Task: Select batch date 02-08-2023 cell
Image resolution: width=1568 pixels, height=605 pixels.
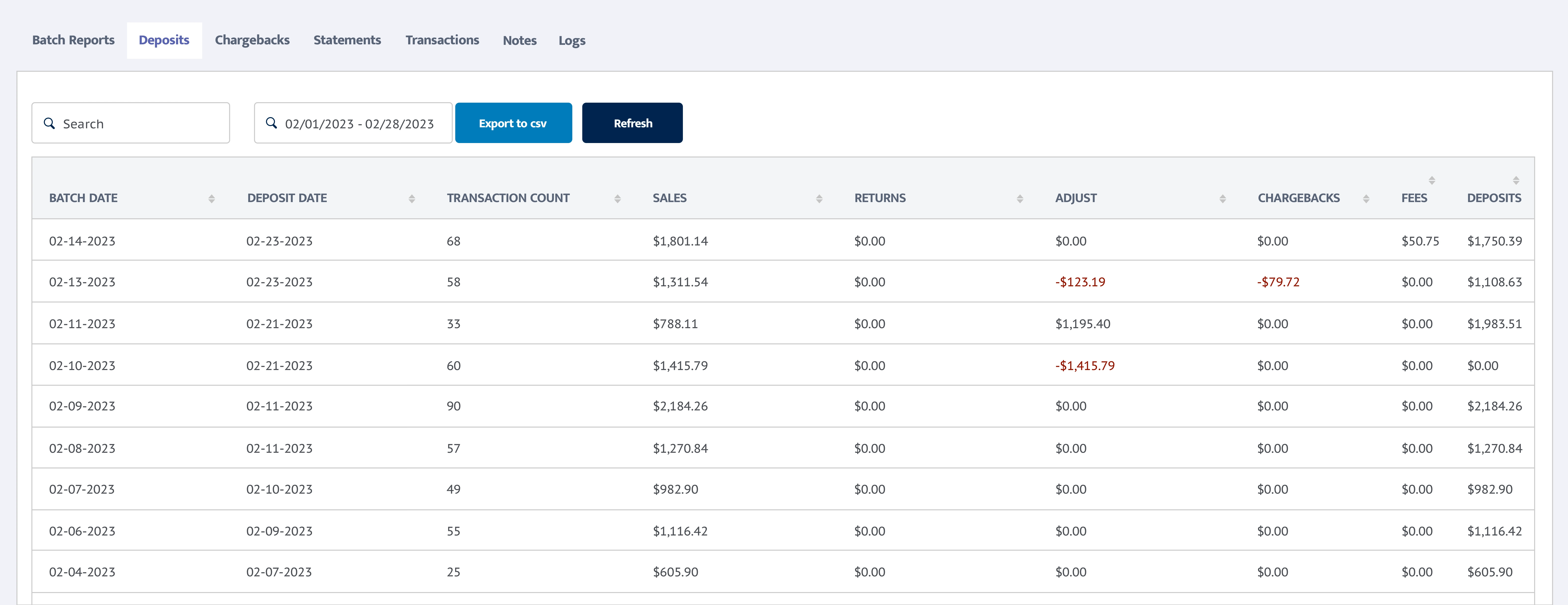Action: click(x=82, y=449)
